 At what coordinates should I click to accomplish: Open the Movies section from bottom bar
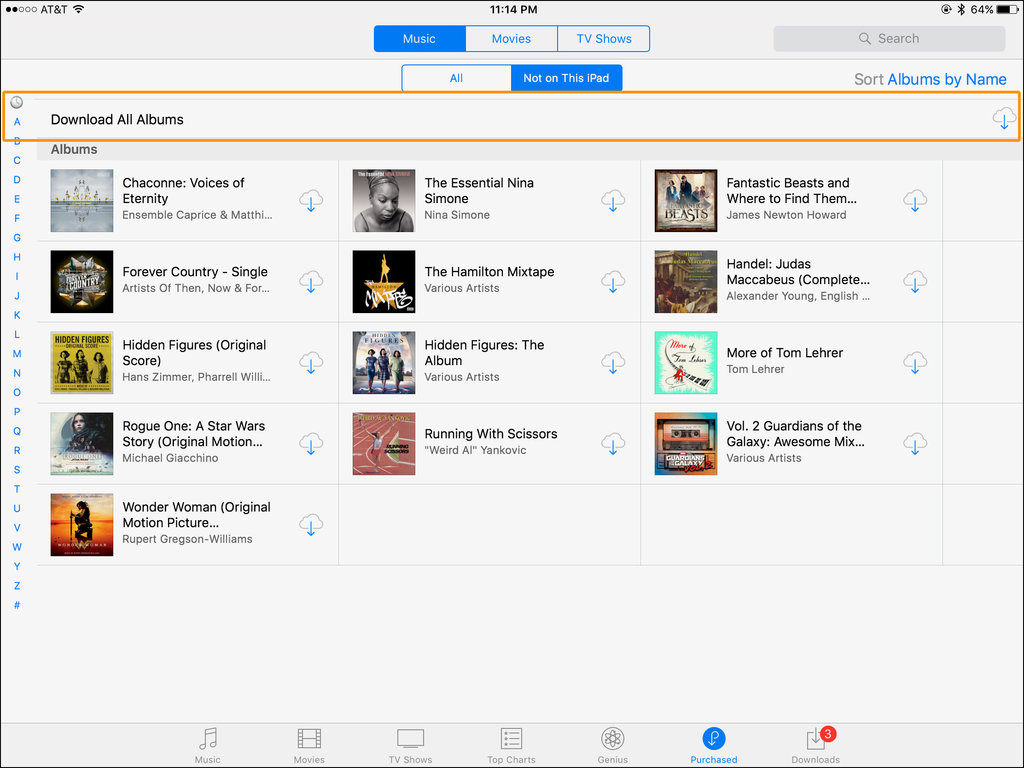pyautogui.click(x=308, y=745)
